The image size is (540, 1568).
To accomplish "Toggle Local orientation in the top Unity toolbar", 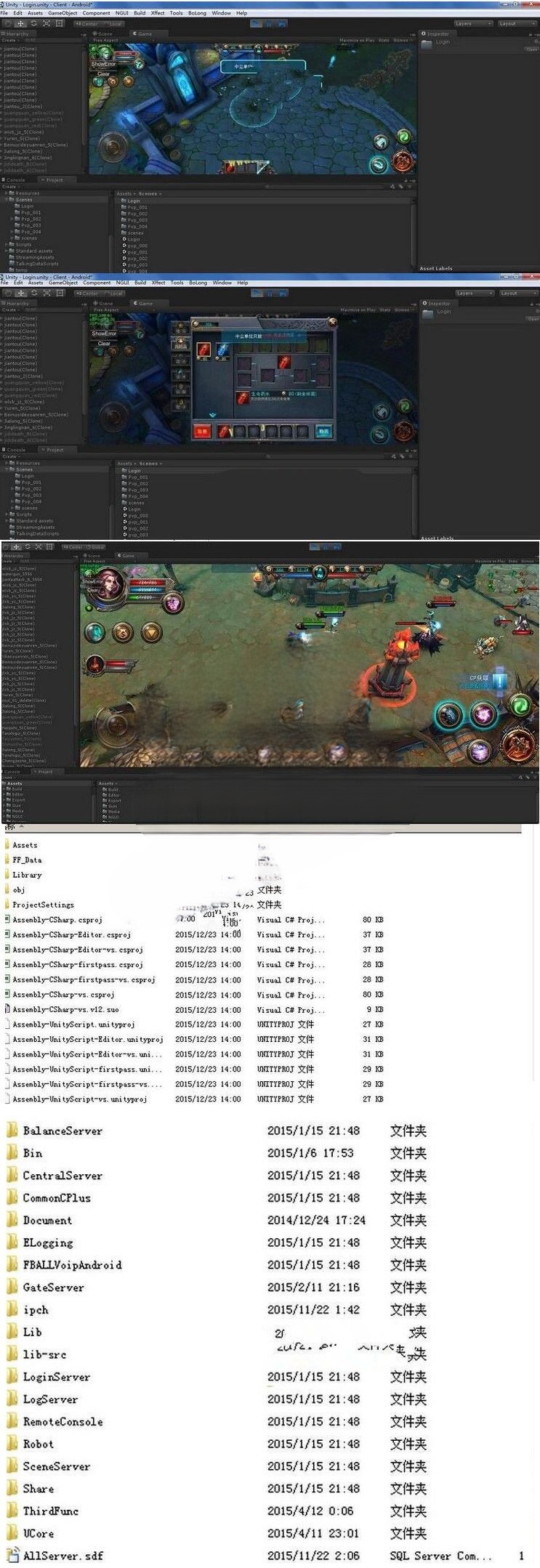I will [113, 23].
